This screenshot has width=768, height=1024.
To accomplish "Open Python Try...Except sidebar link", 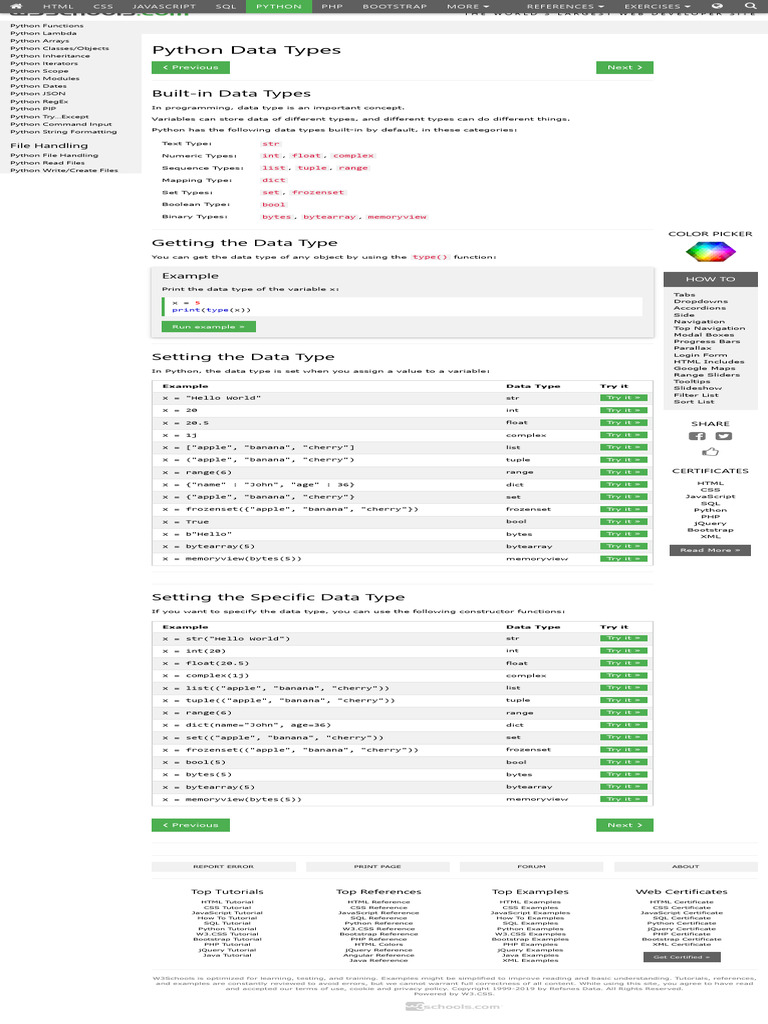I will [50, 116].
